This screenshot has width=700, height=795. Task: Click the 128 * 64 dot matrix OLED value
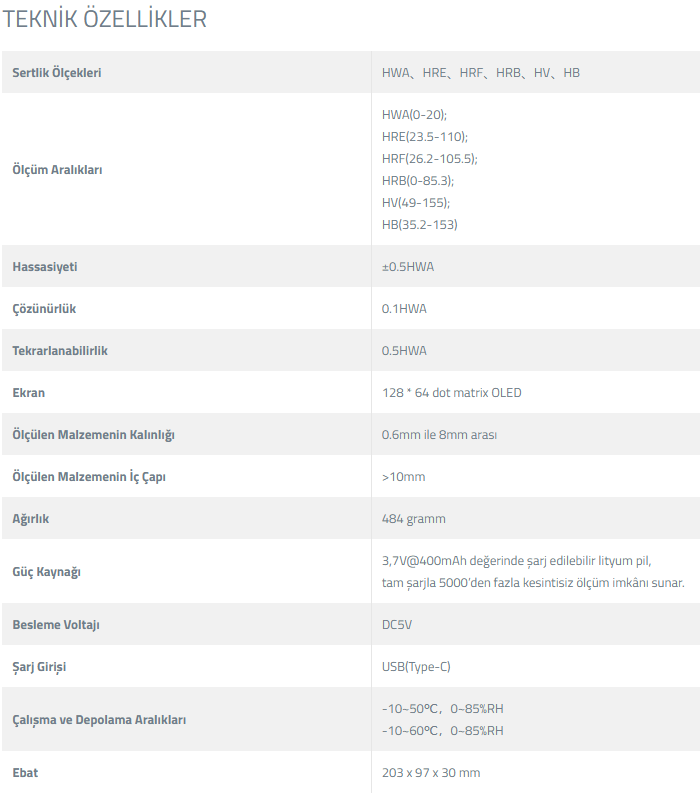[452, 393]
